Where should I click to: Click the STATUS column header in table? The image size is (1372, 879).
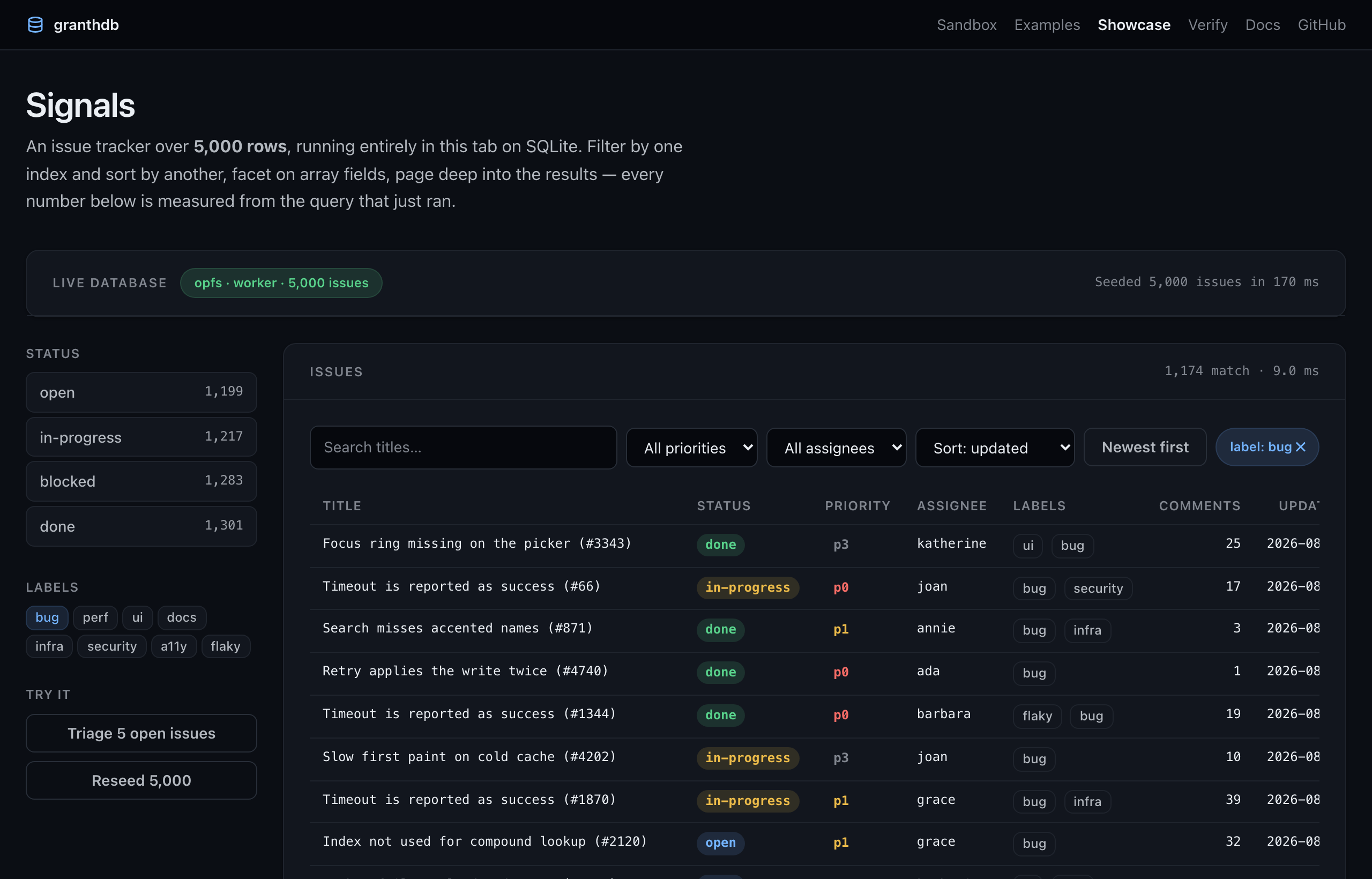[x=723, y=506]
